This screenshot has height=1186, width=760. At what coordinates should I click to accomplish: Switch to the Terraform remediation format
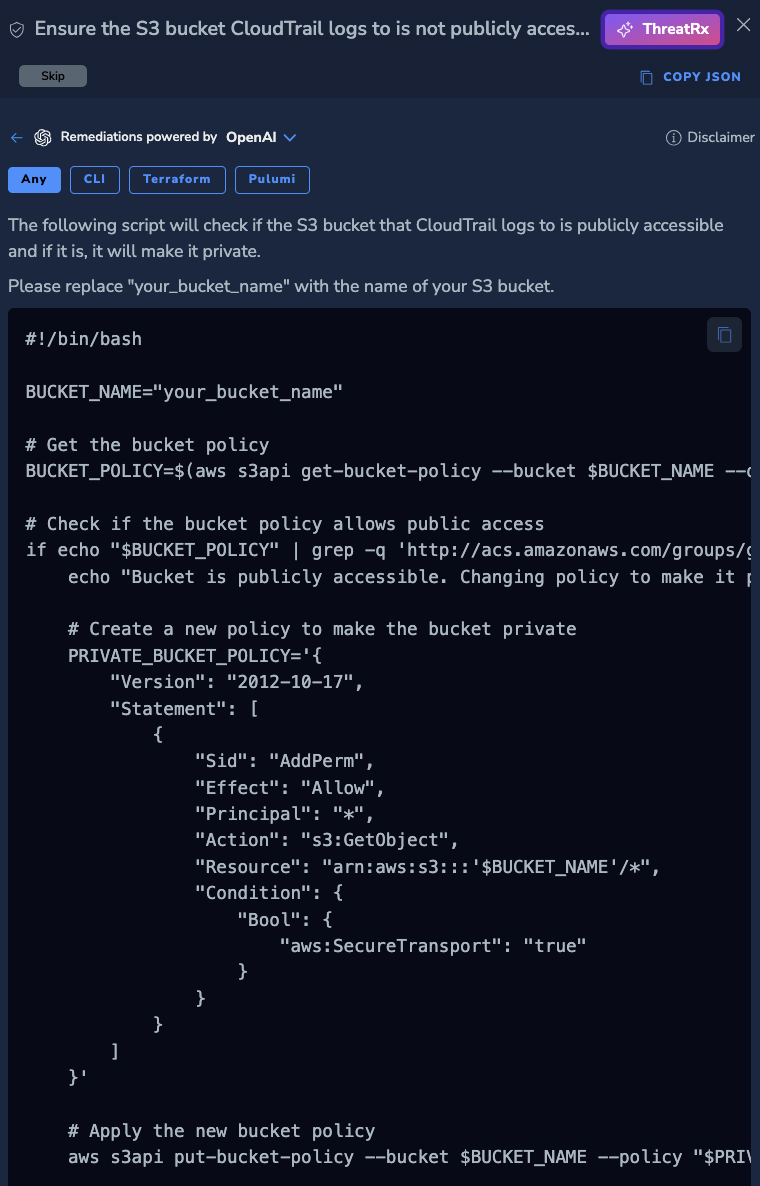(x=177, y=180)
